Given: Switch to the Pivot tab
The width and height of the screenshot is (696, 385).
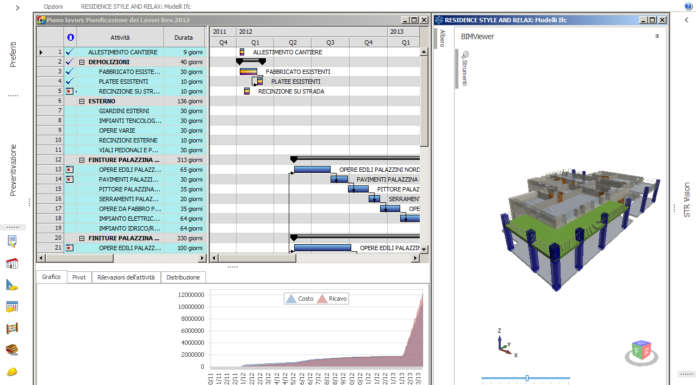Looking at the screenshot, I should pos(79,277).
